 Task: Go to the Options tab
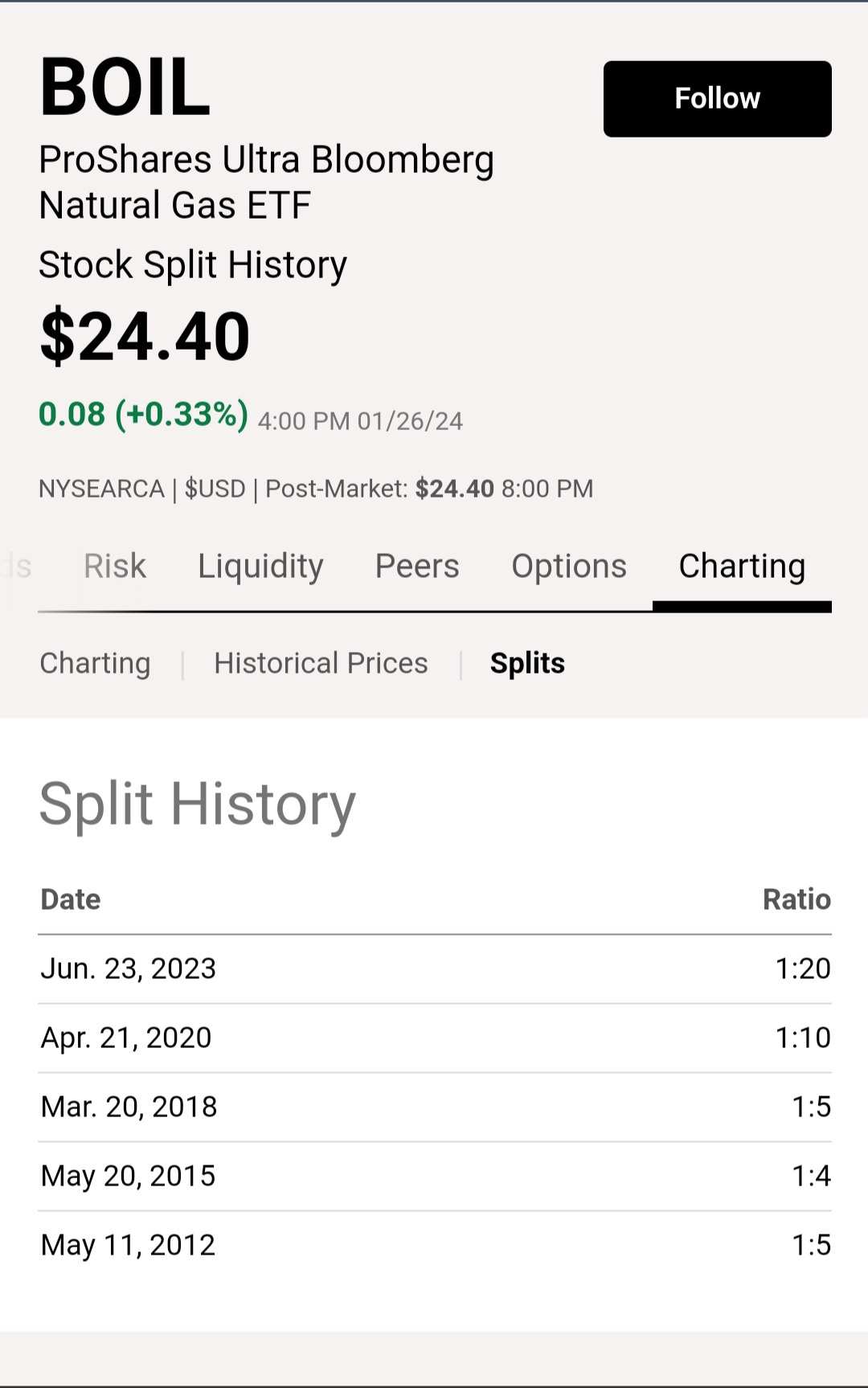click(569, 567)
